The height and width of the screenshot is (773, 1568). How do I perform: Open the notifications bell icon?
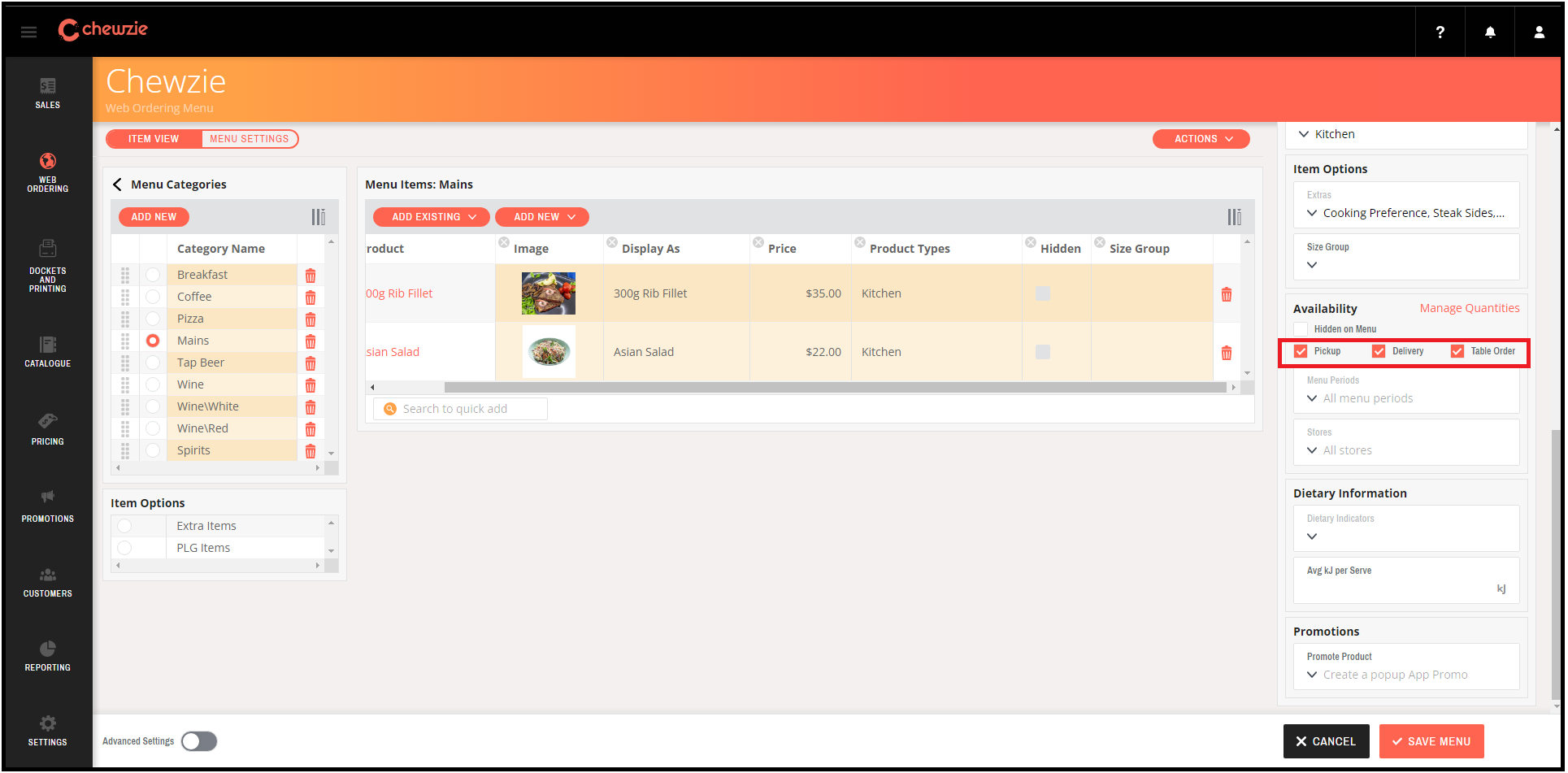click(1490, 32)
